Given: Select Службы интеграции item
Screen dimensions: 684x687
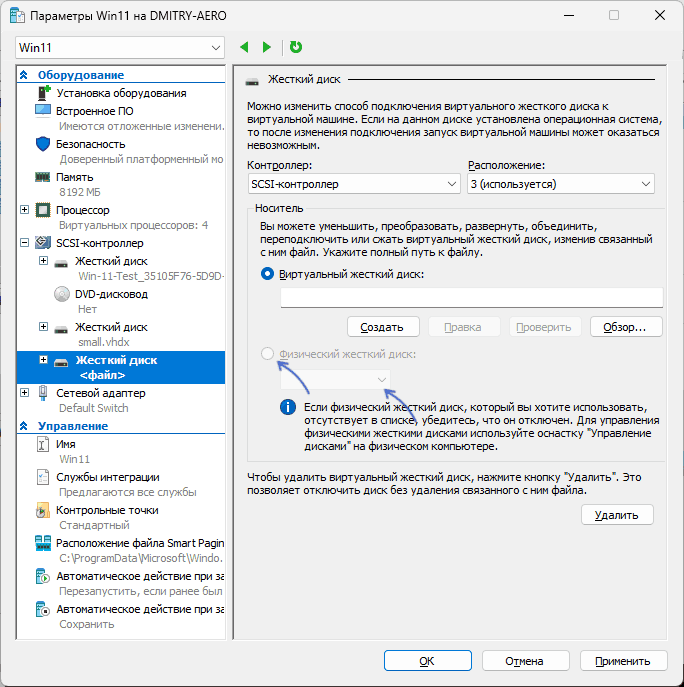Looking at the screenshot, I should tap(107, 477).
